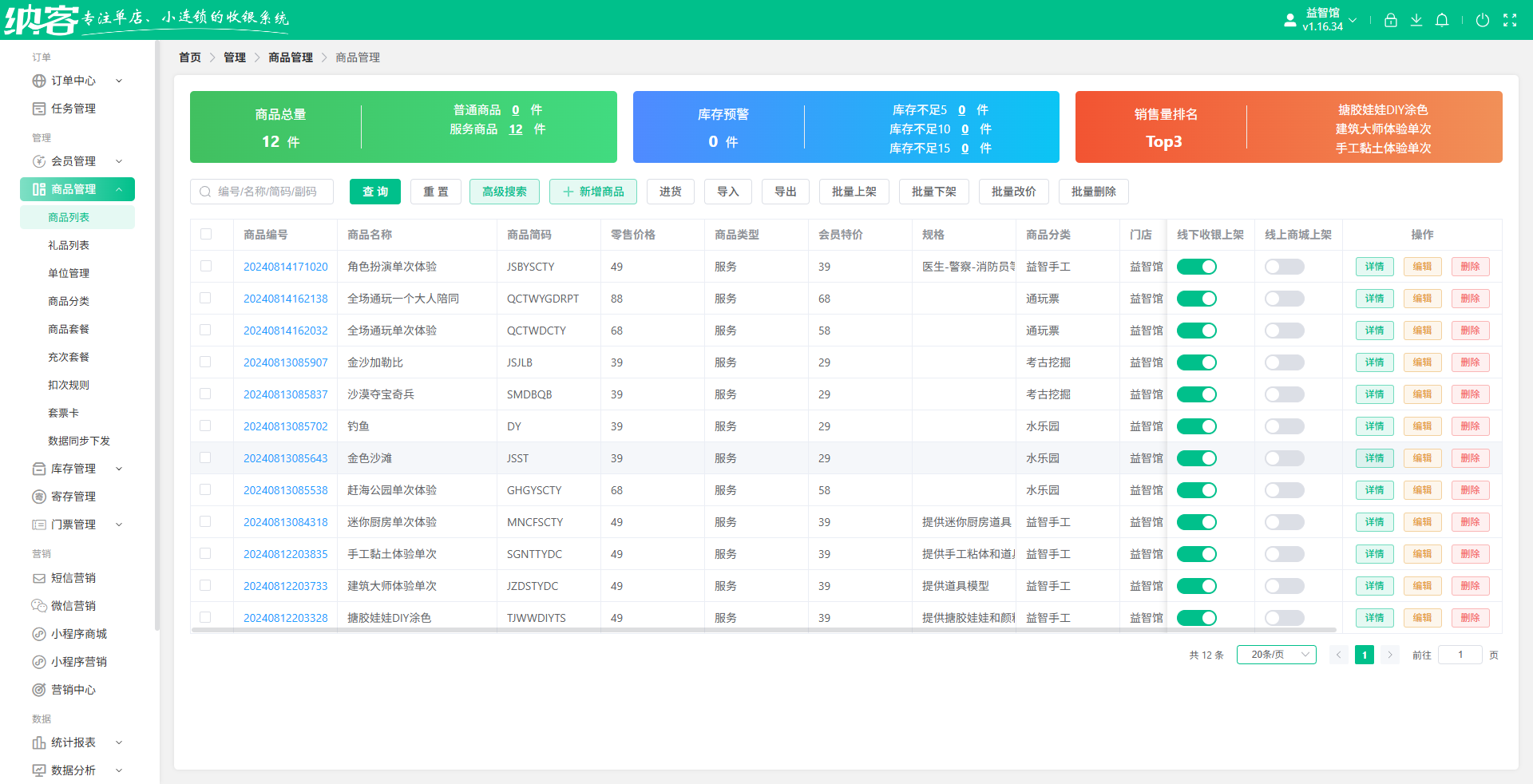Click the 门票管理 ticket icon
This screenshot has height=784, width=1533.
[39, 525]
